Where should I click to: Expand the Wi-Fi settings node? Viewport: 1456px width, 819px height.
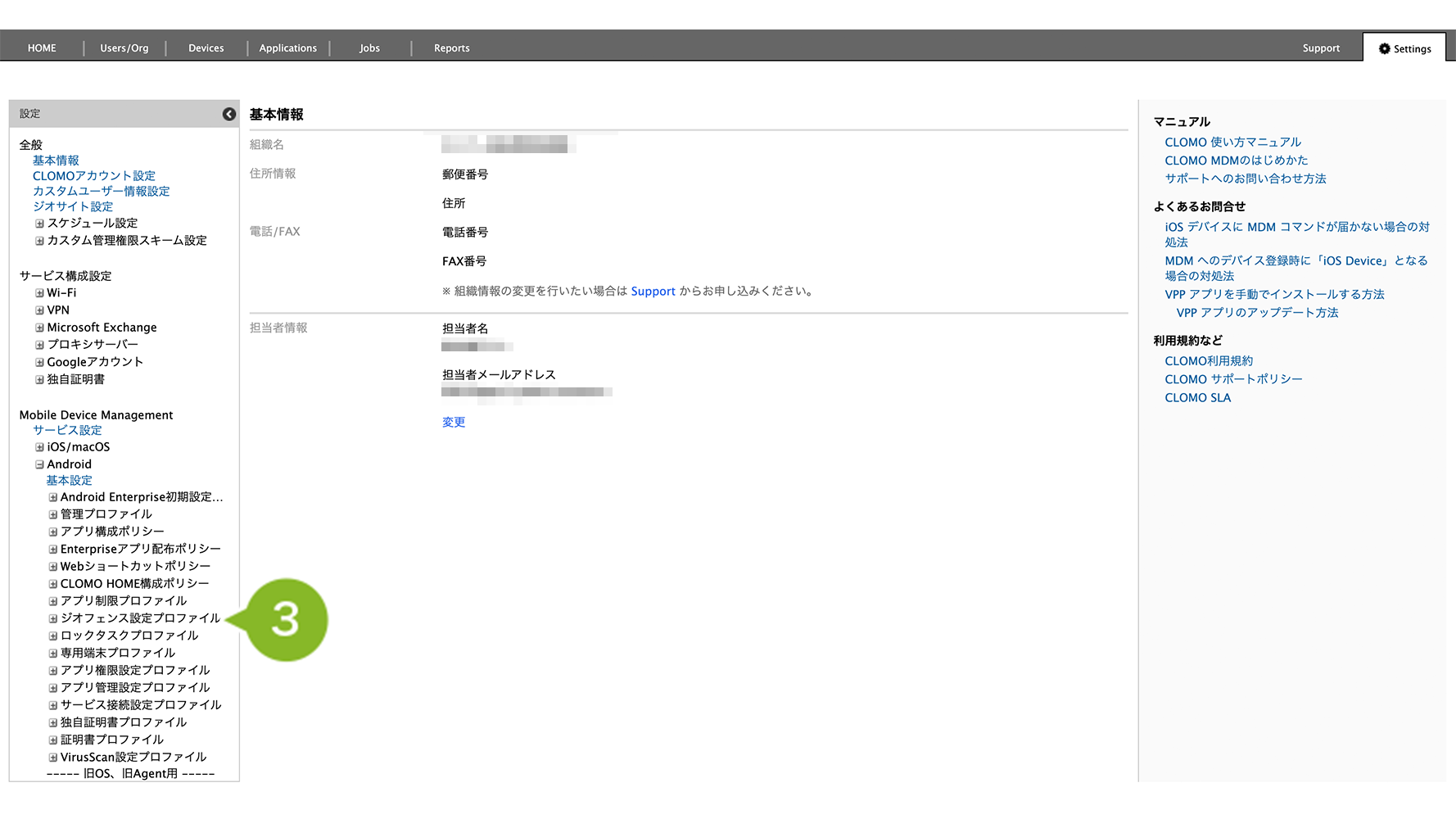click(39, 293)
